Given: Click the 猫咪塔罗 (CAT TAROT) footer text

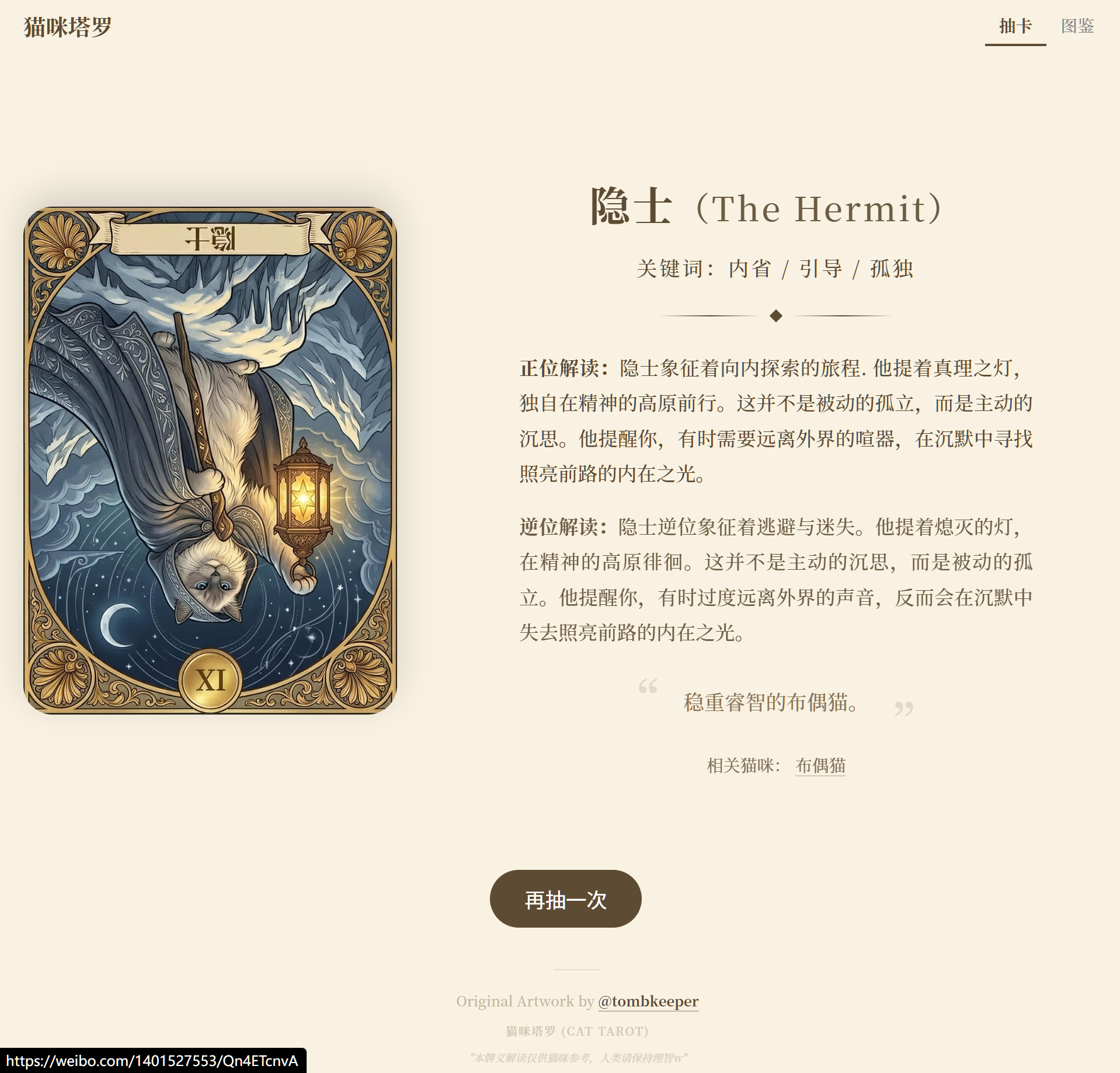Looking at the screenshot, I should [577, 1031].
